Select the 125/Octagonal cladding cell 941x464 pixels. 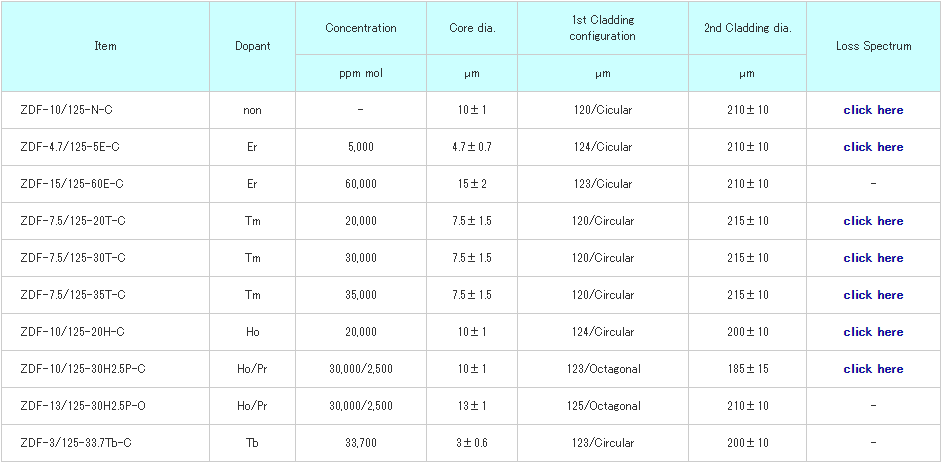pos(602,406)
